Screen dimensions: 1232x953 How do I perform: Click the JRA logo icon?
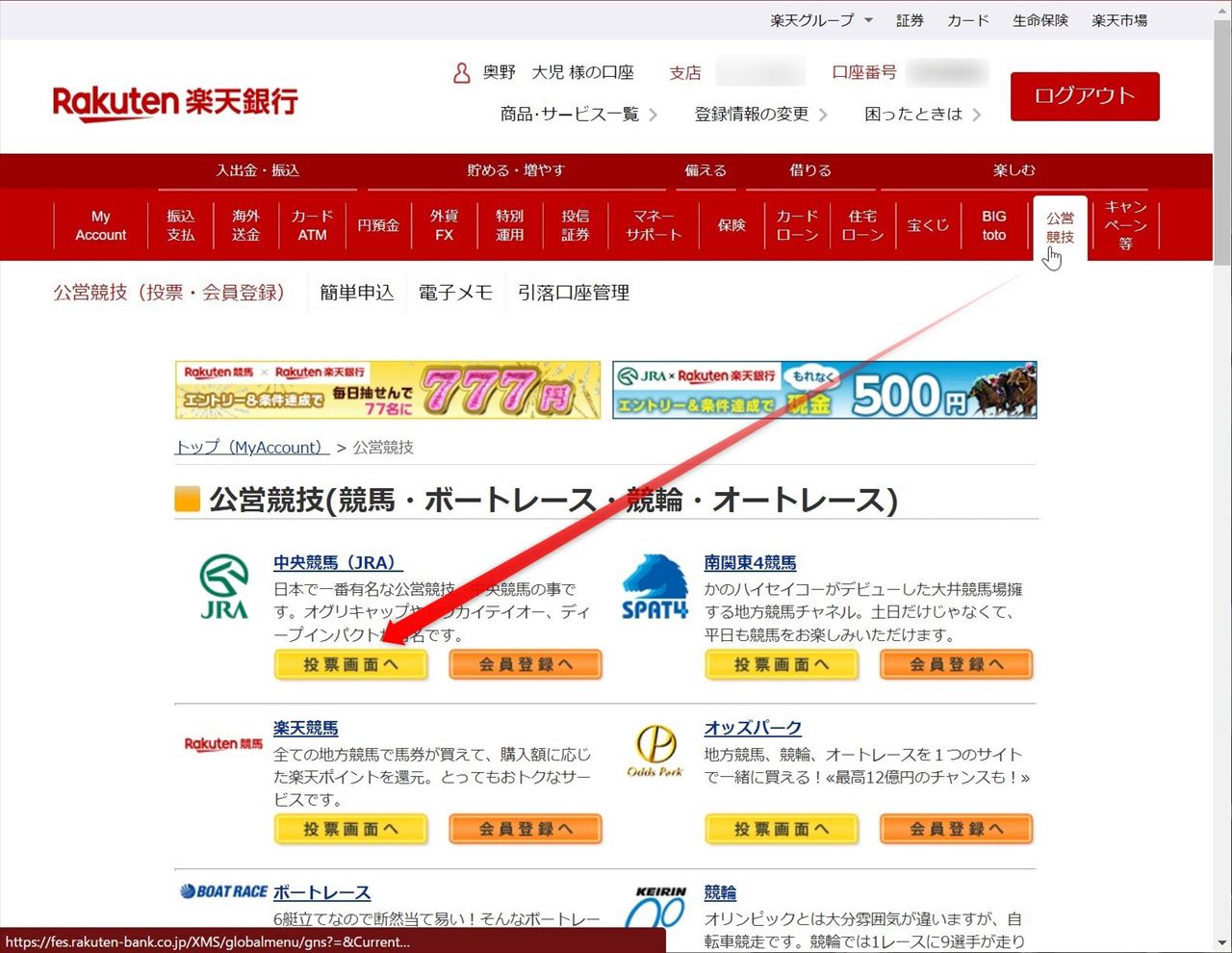[x=223, y=586]
